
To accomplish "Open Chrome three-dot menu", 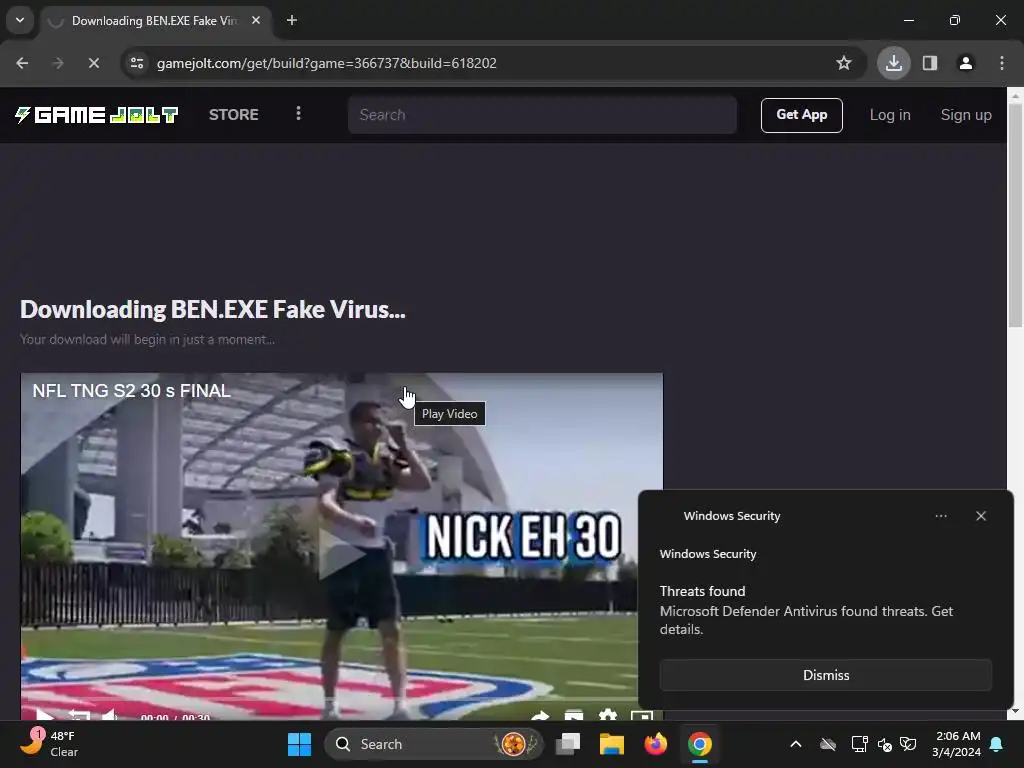I will click(1002, 63).
